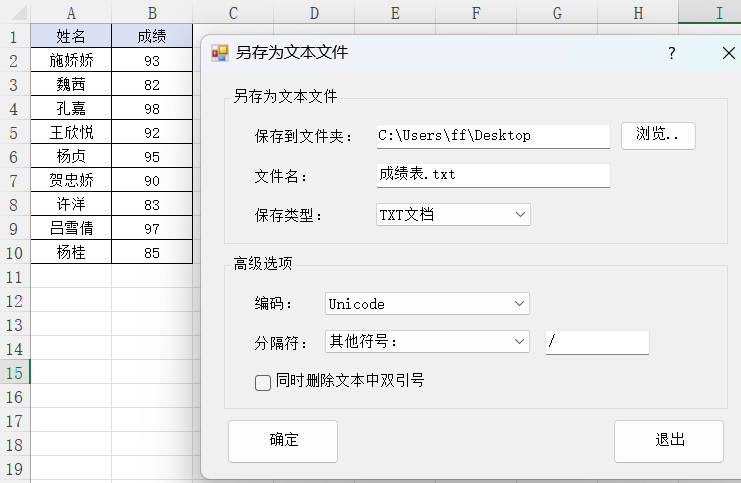Click the Browse folder button

(x=658, y=136)
